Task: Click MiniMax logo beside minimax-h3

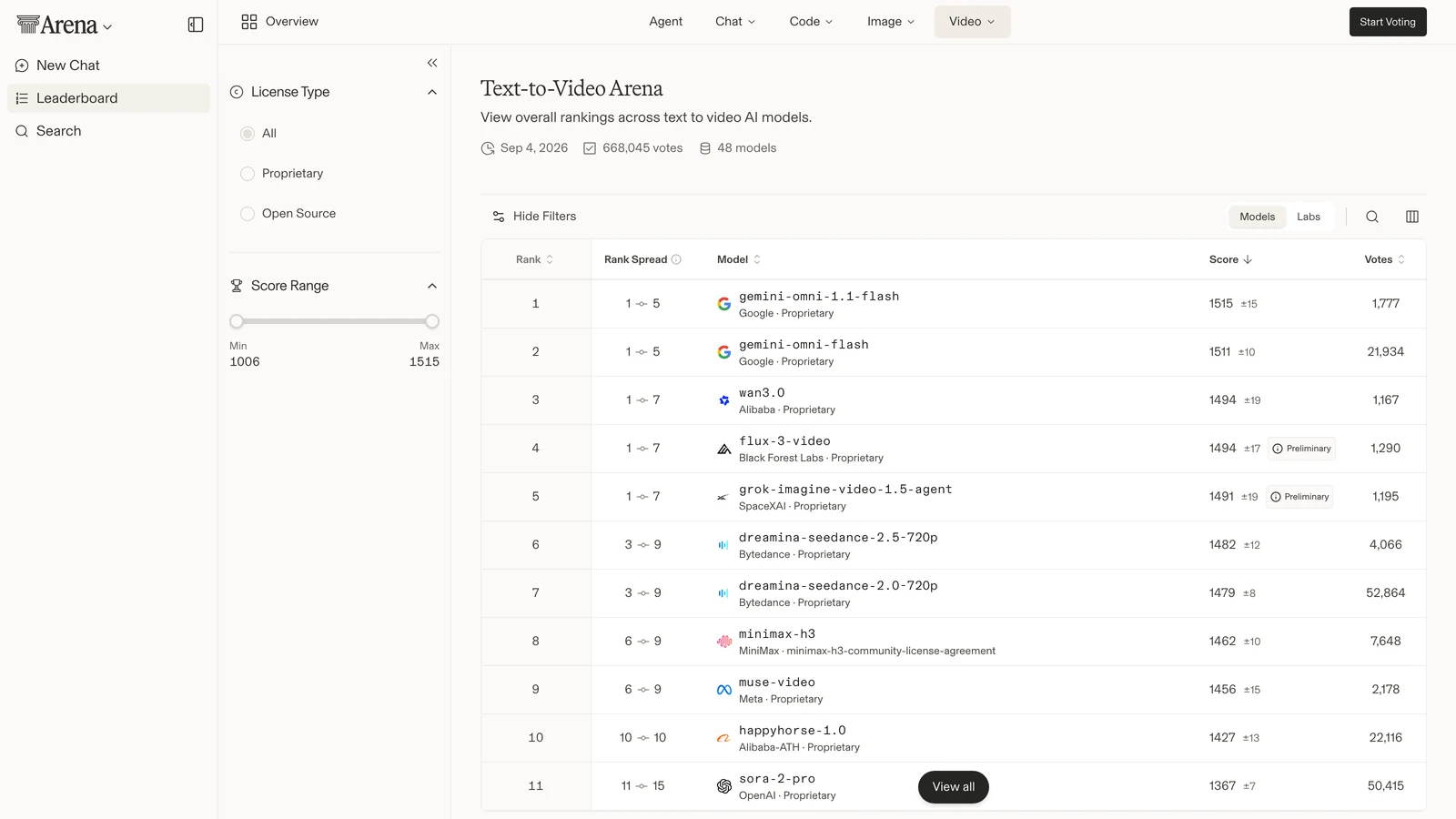Action: point(724,642)
